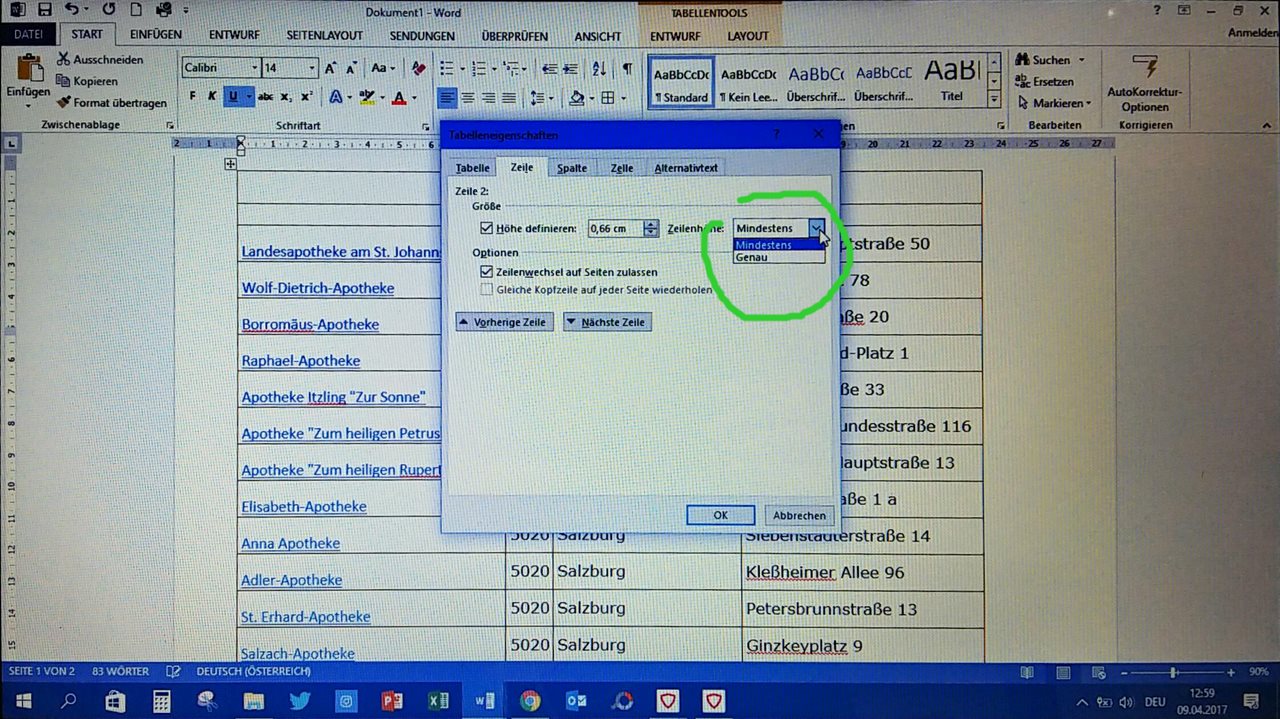Apply superscript formatting

coord(307,97)
